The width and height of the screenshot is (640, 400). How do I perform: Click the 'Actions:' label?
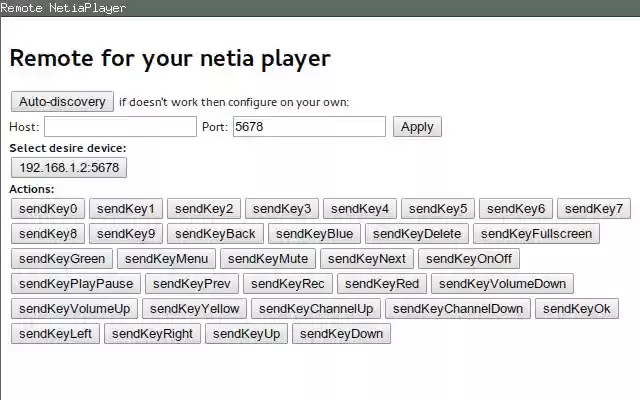tap(32, 189)
